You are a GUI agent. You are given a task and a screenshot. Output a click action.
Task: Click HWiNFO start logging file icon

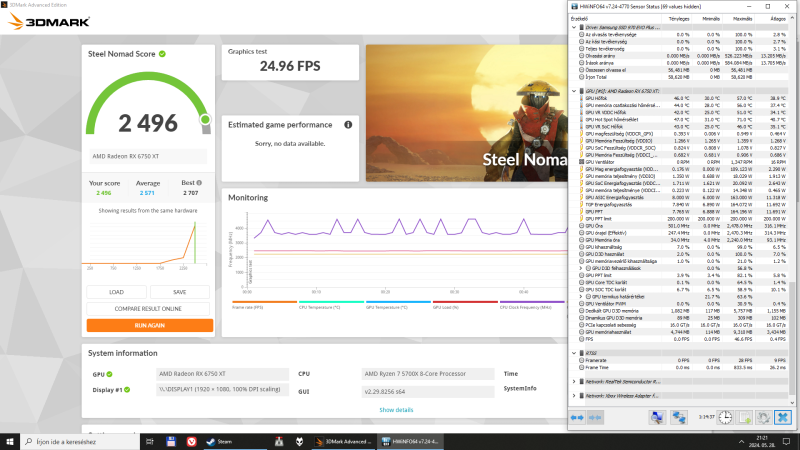745,417
